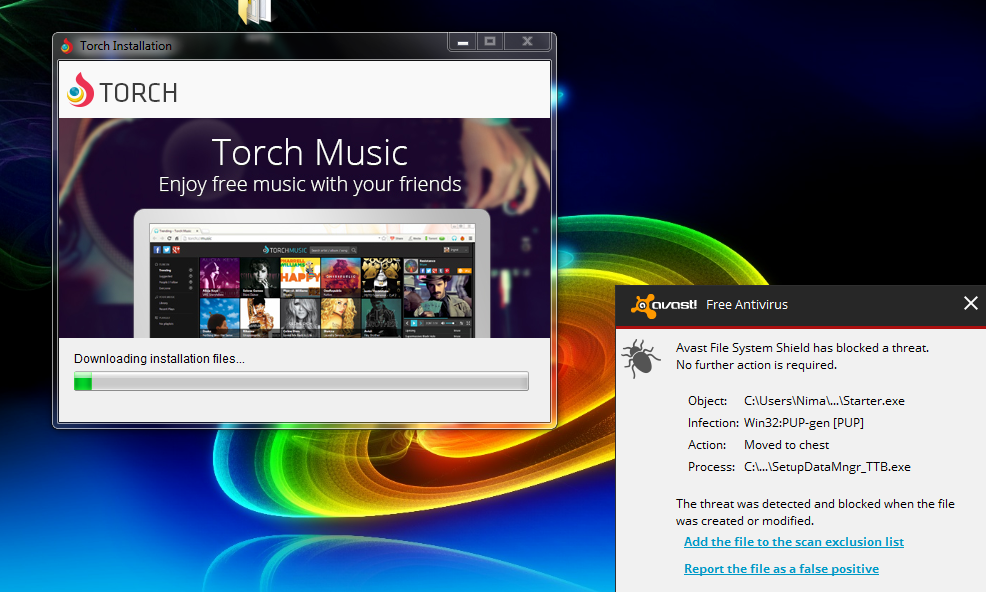Click the 'Torch Installation' window title text

click(x=126, y=46)
